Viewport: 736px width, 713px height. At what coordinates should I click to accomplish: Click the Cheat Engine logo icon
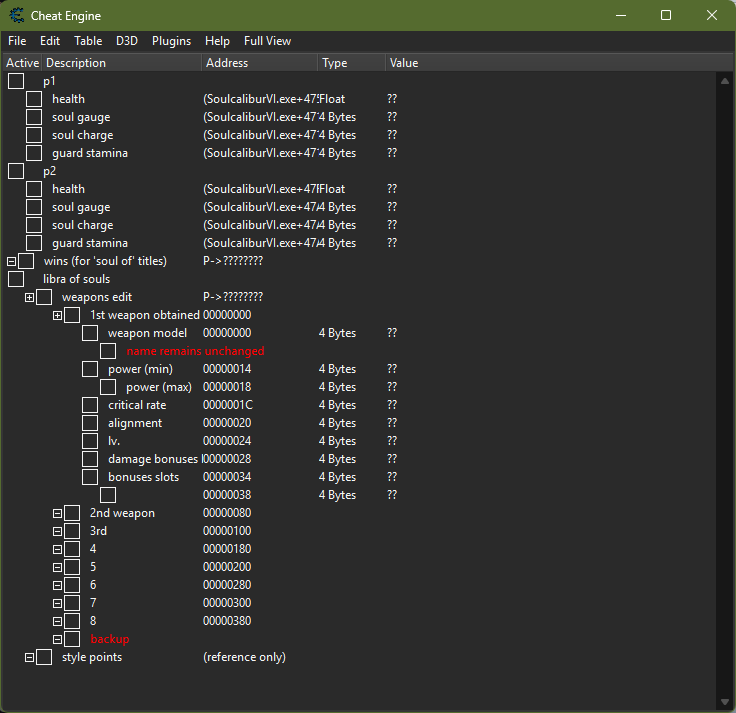(x=16, y=15)
